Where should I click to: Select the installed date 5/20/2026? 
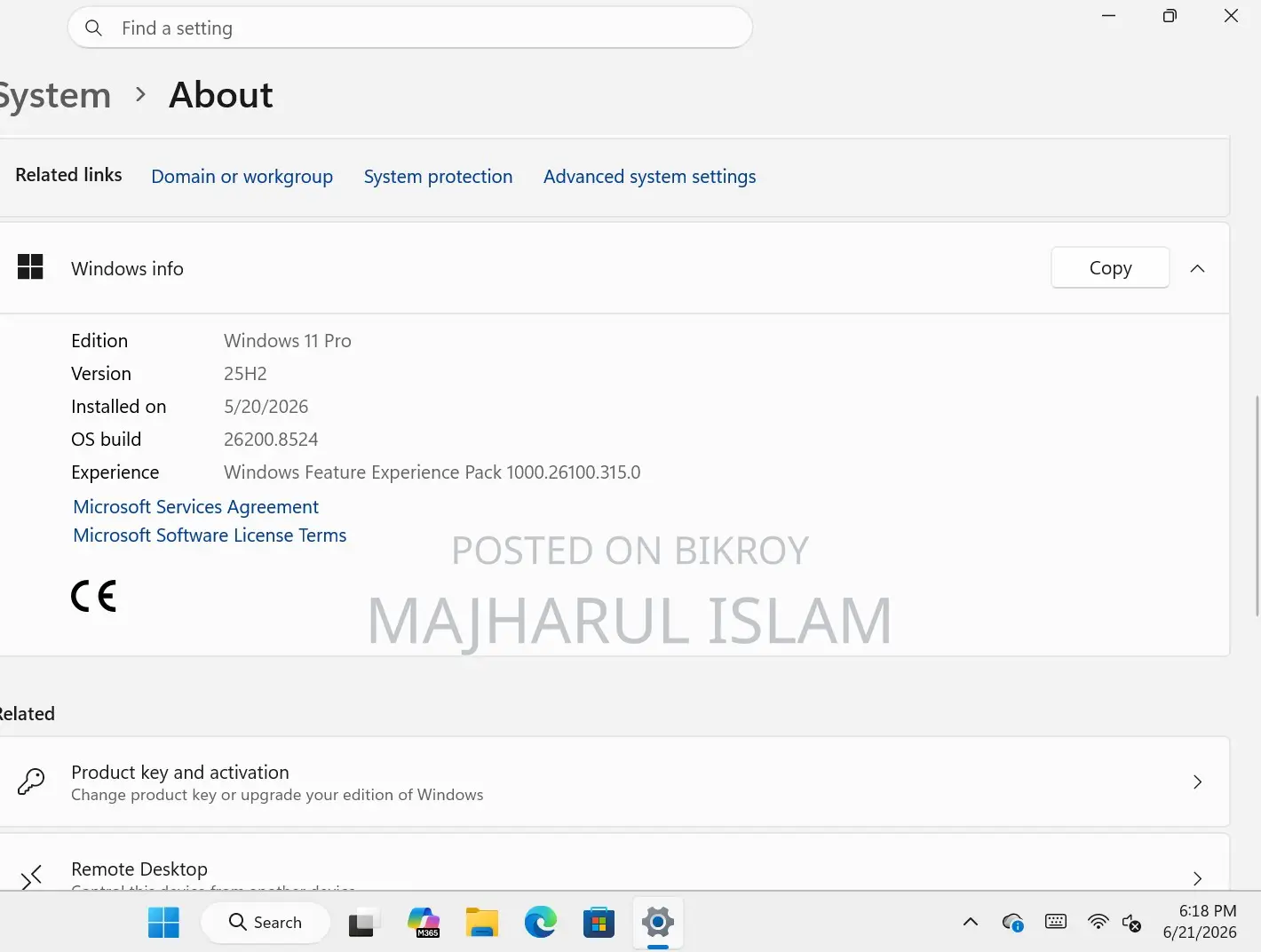(x=266, y=407)
